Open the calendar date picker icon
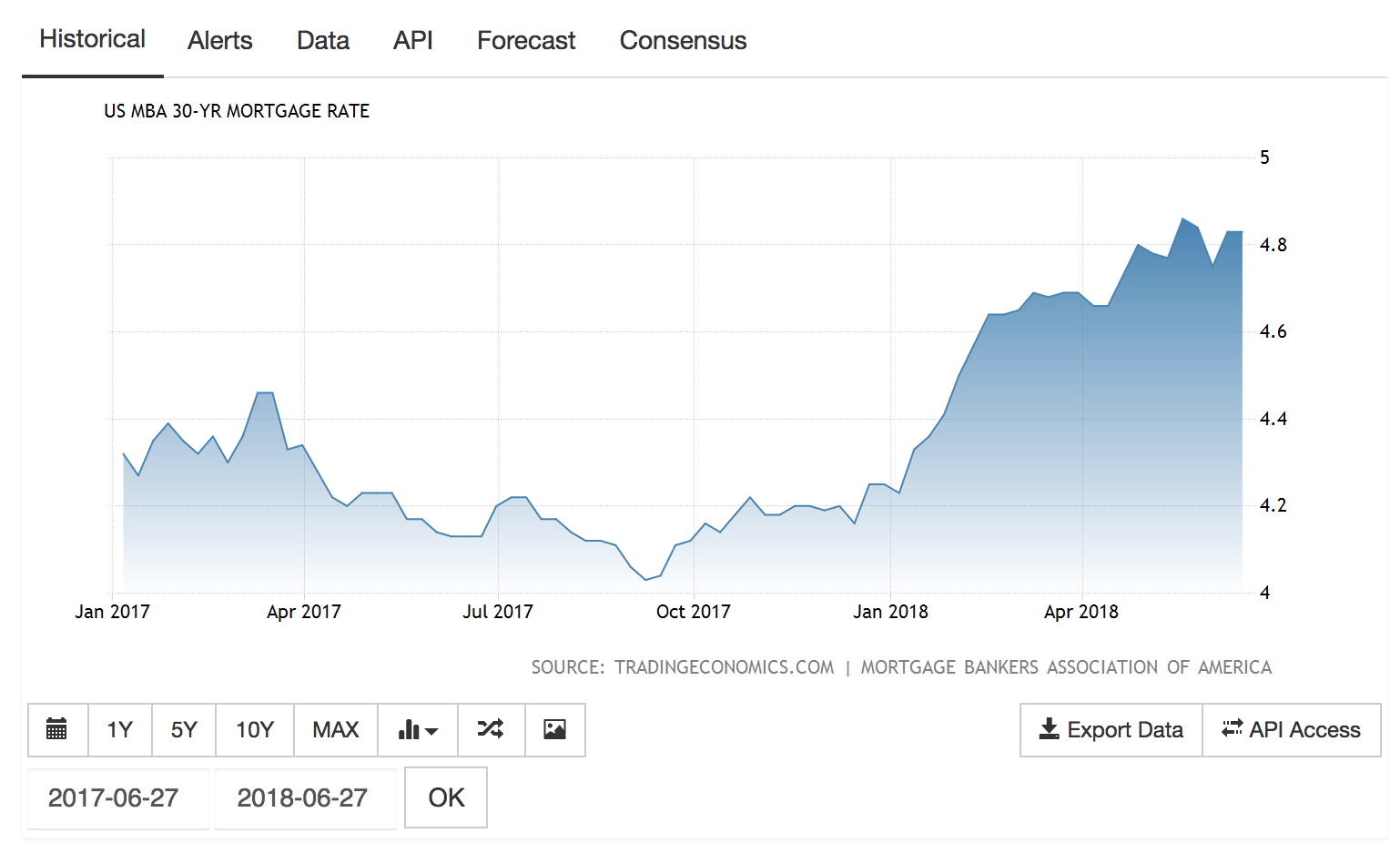Viewport: 1400px width, 843px height. pyautogui.click(x=57, y=729)
